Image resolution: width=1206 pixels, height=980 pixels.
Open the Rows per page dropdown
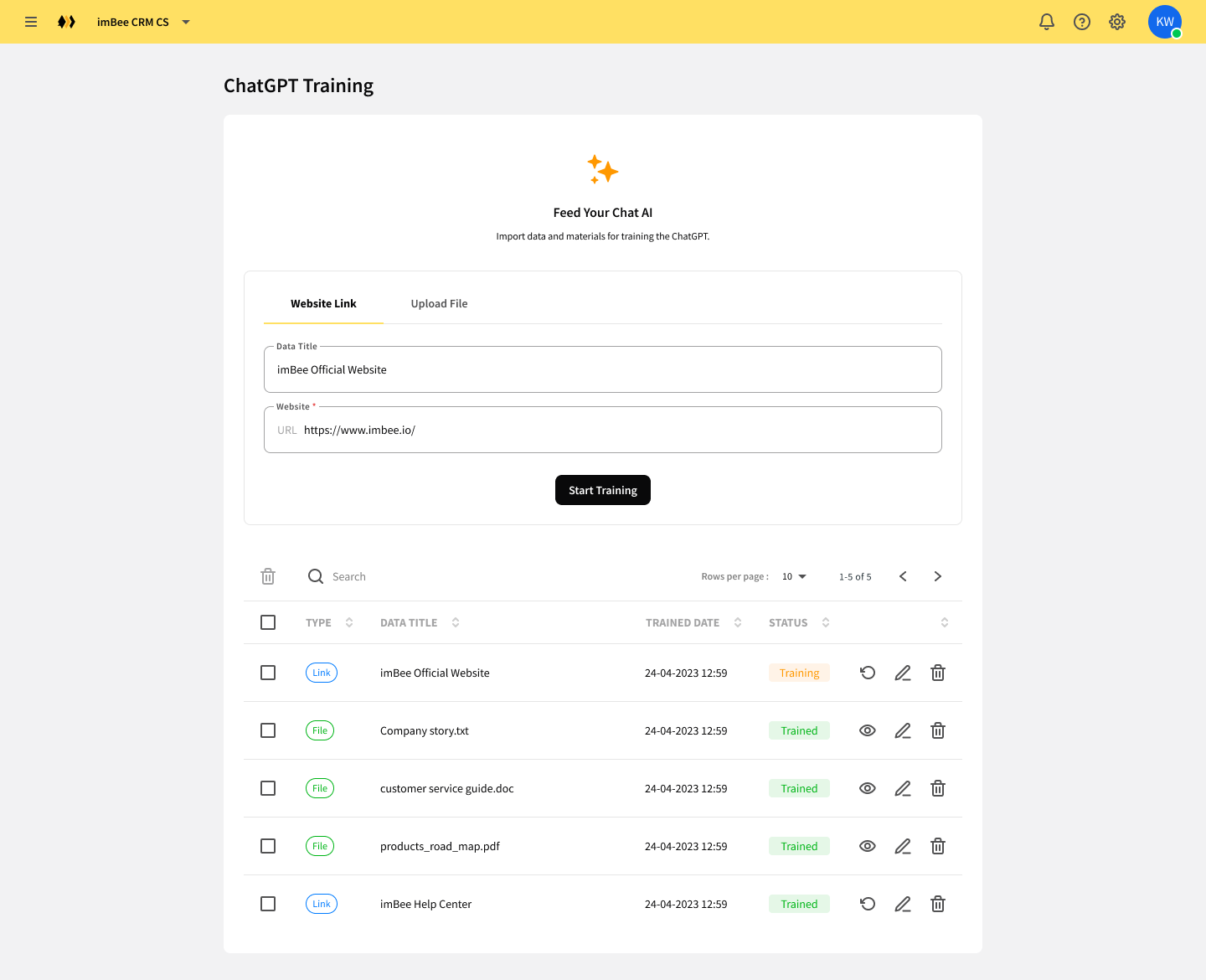pyautogui.click(x=794, y=576)
